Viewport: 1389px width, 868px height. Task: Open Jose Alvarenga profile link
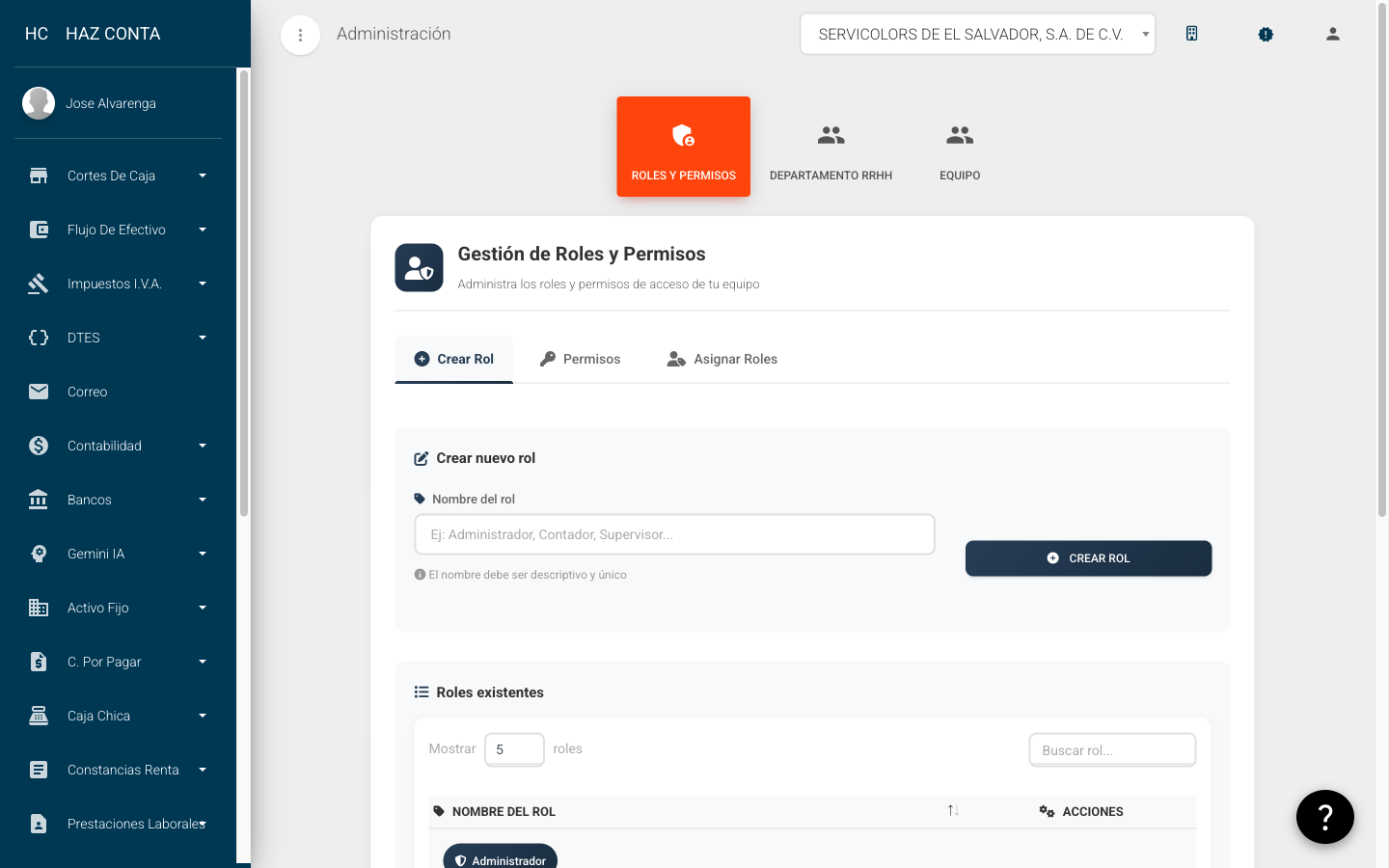click(x=111, y=103)
